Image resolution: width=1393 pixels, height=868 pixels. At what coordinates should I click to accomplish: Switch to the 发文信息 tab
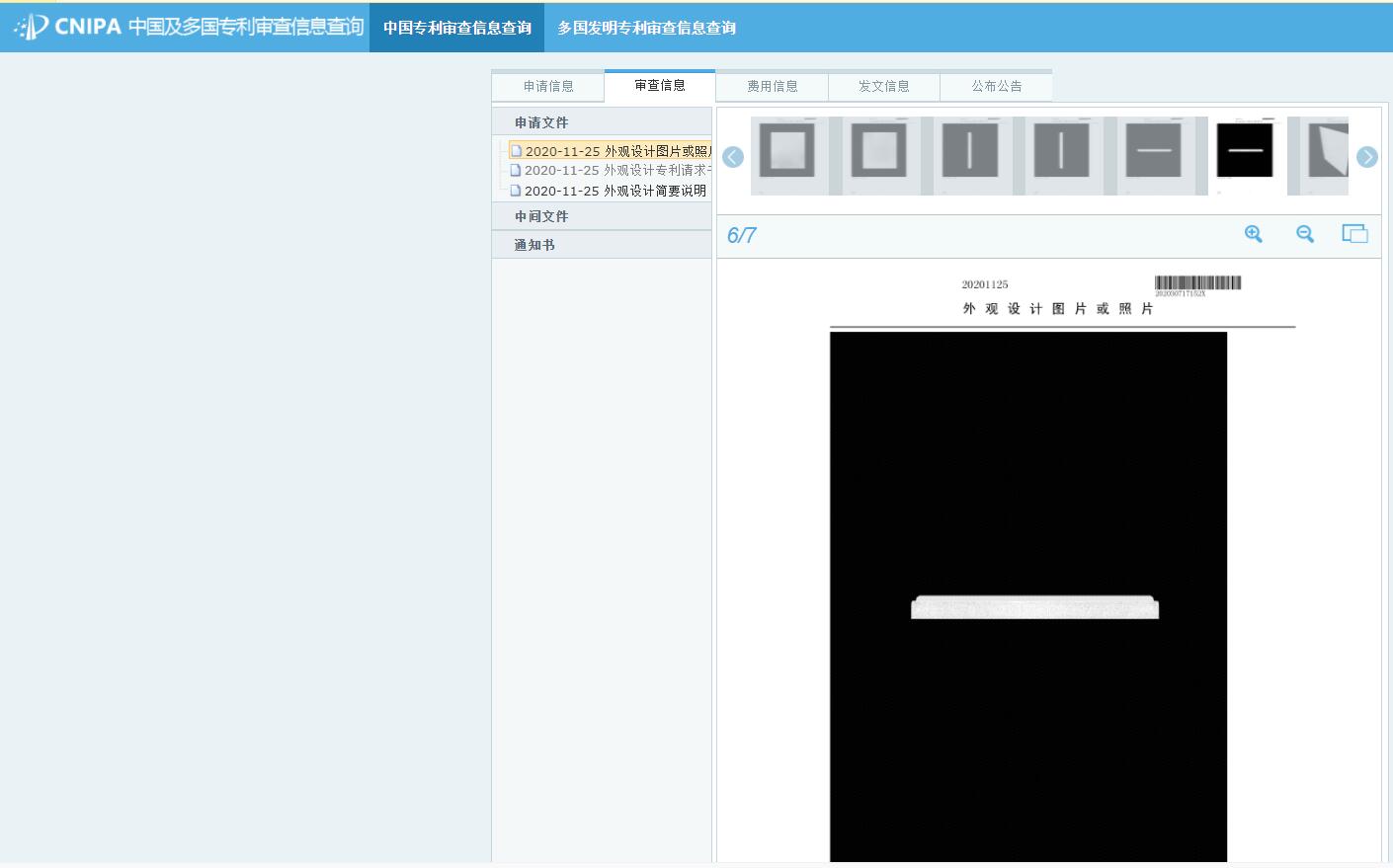[x=883, y=86]
